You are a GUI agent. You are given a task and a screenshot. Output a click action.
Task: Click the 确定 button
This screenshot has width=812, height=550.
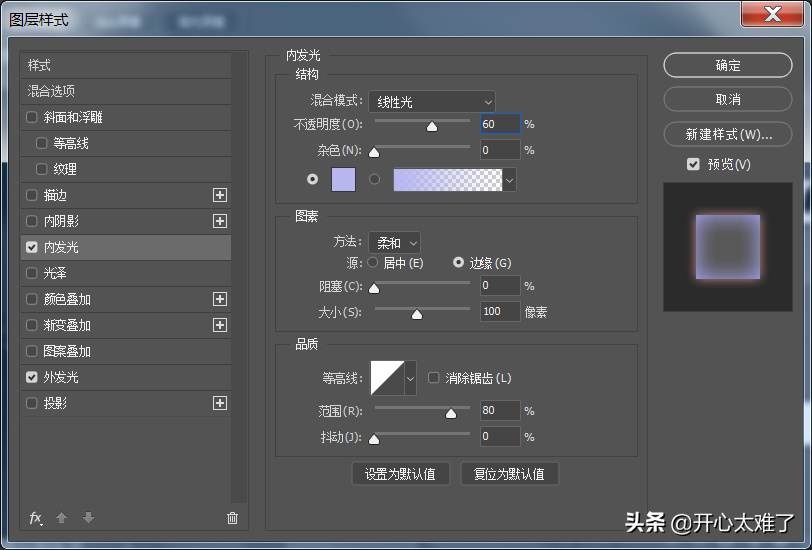(x=728, y=65)
